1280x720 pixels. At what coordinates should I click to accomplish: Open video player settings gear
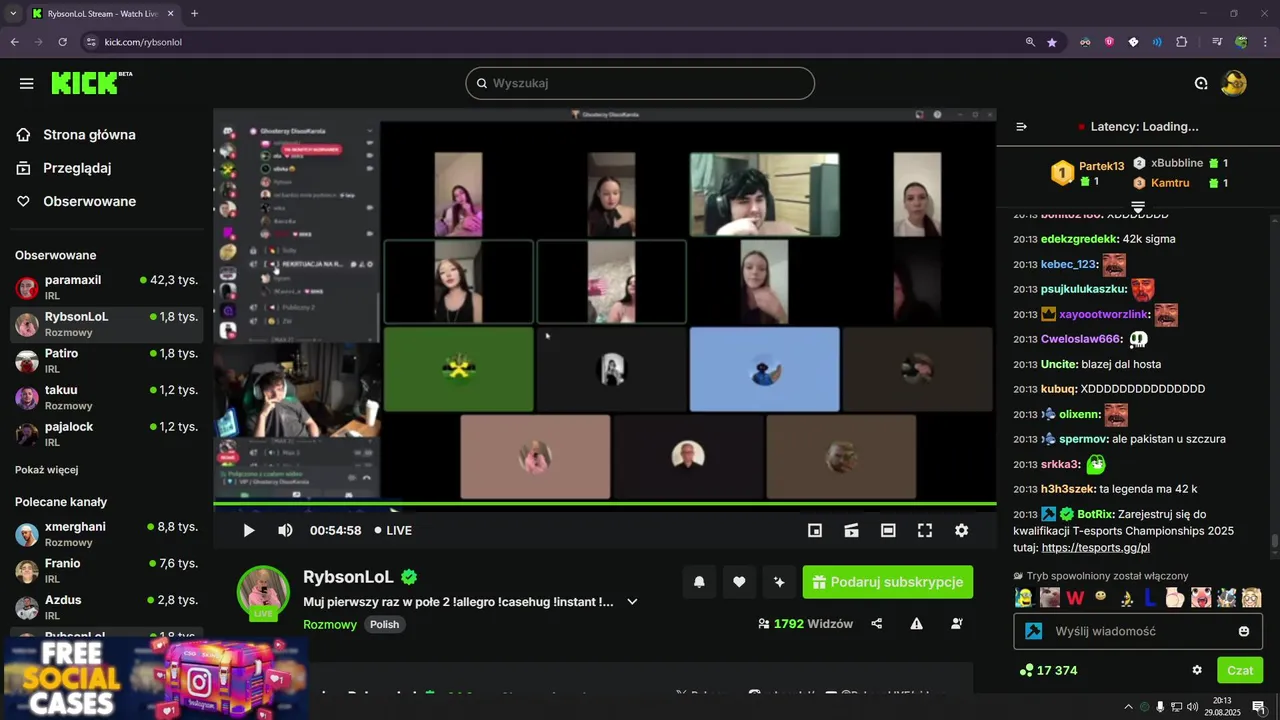pos(961,530)
